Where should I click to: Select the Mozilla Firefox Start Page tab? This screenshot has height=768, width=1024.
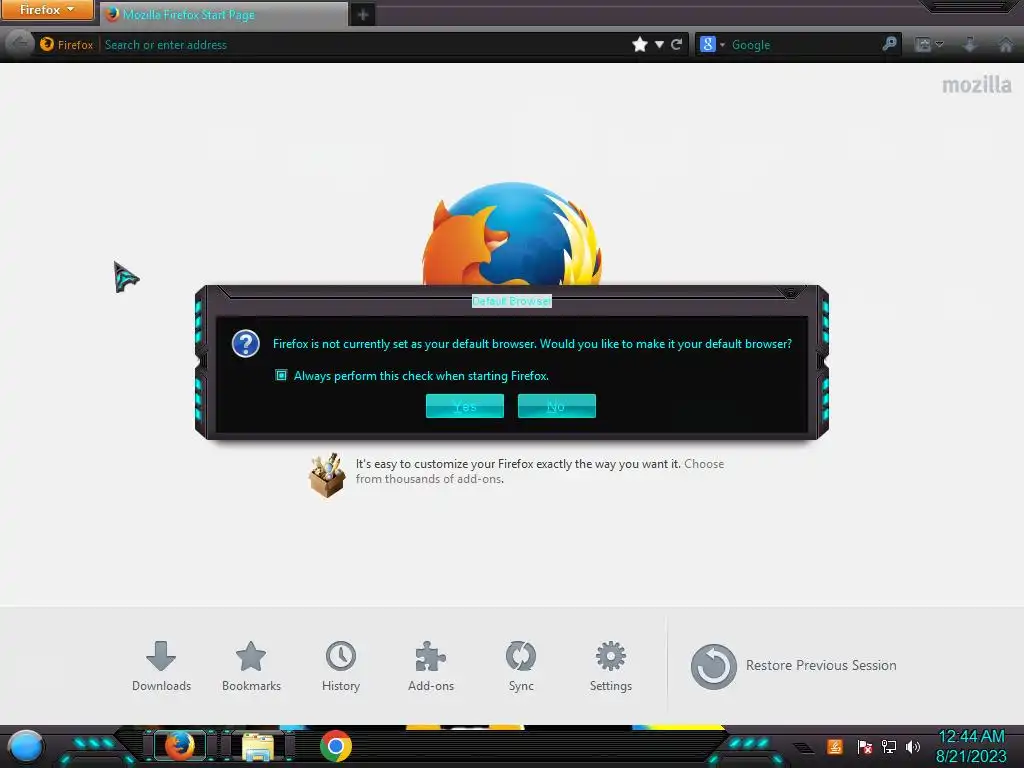point(224,14)
